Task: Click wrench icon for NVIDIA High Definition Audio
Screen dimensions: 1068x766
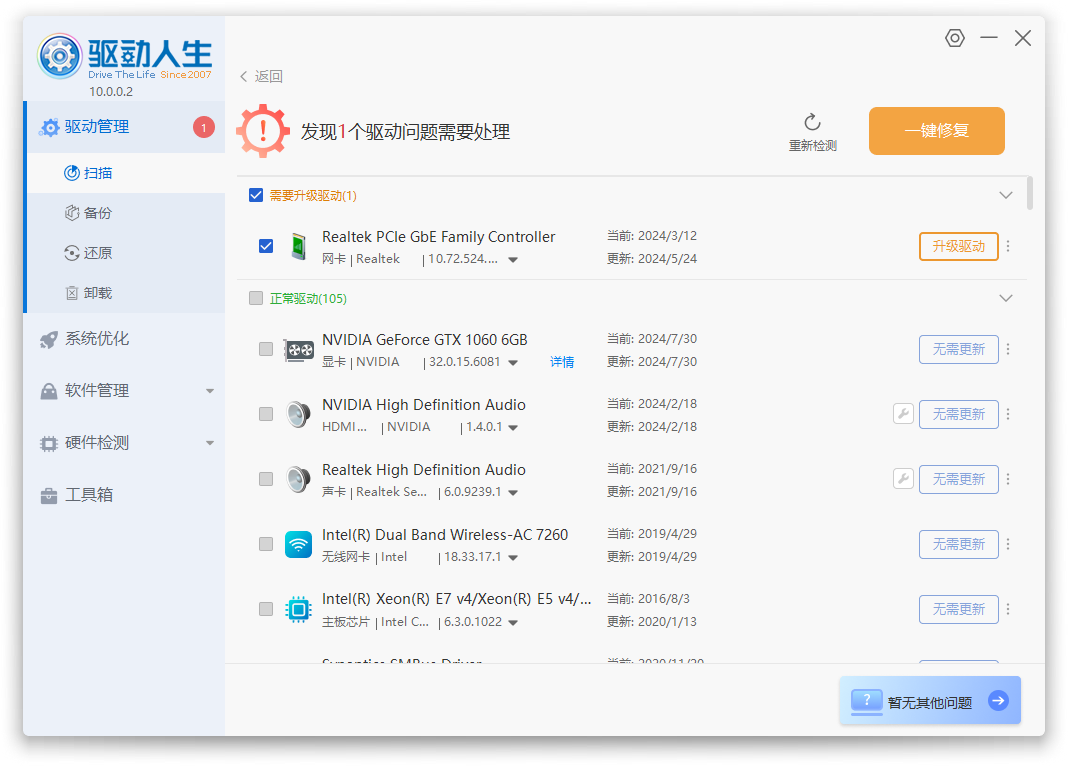Action: (903, 414)
